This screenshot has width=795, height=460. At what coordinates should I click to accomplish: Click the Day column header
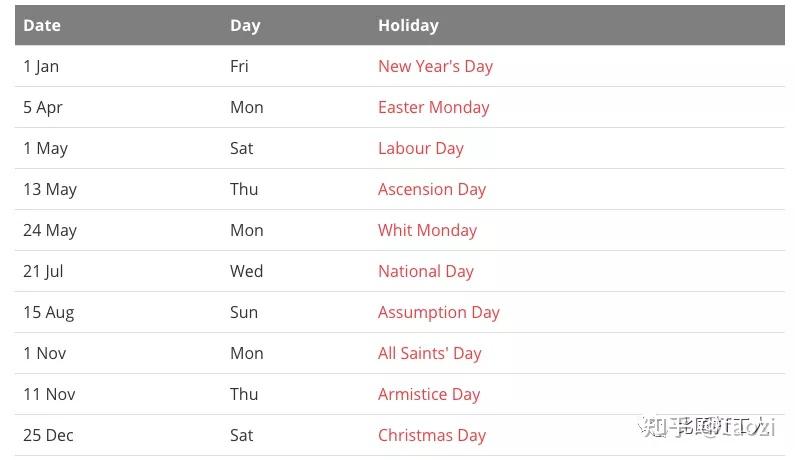click(245, 25)
